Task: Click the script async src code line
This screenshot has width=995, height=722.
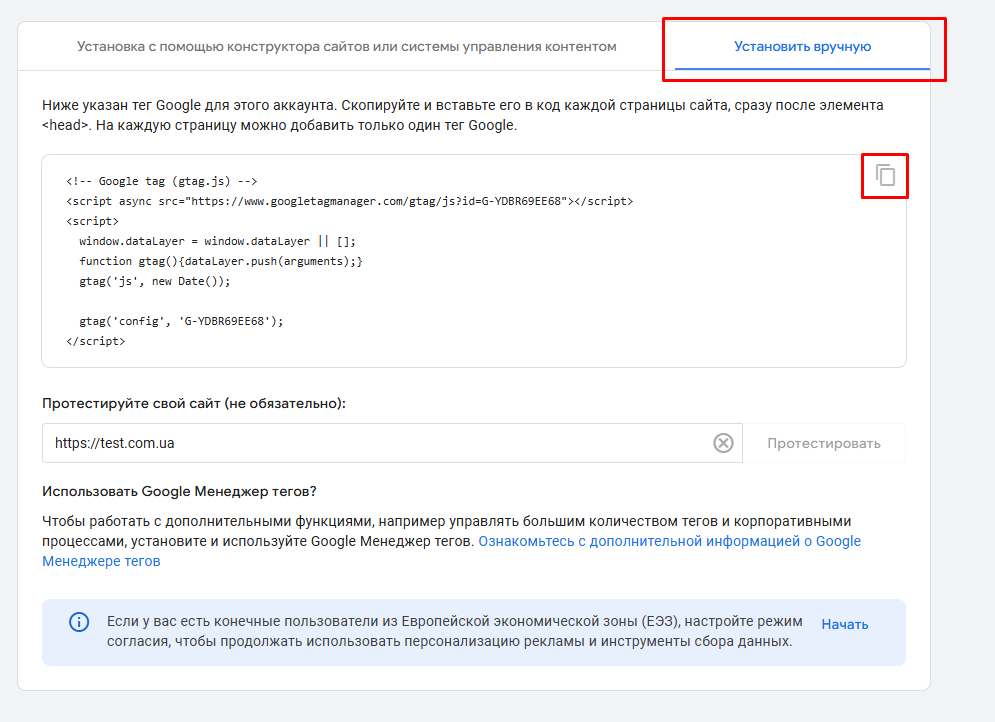Action: pos(349,201)
